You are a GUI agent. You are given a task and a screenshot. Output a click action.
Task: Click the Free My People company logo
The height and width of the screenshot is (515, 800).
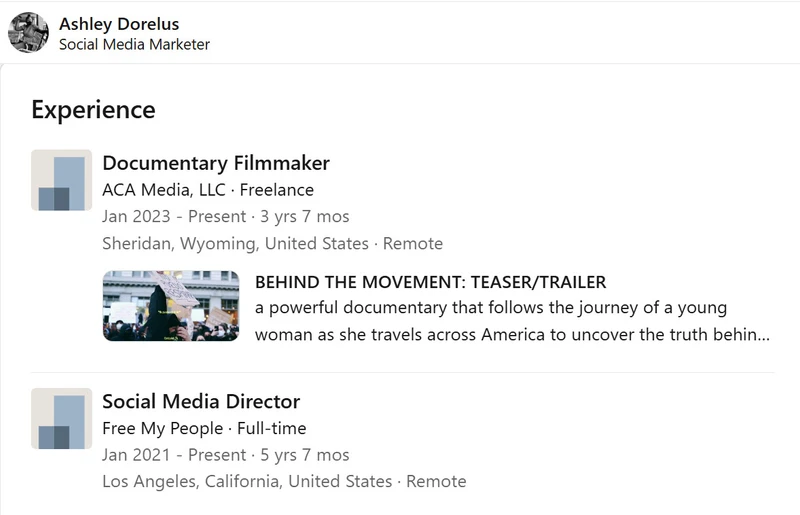[x=61, y=419]
